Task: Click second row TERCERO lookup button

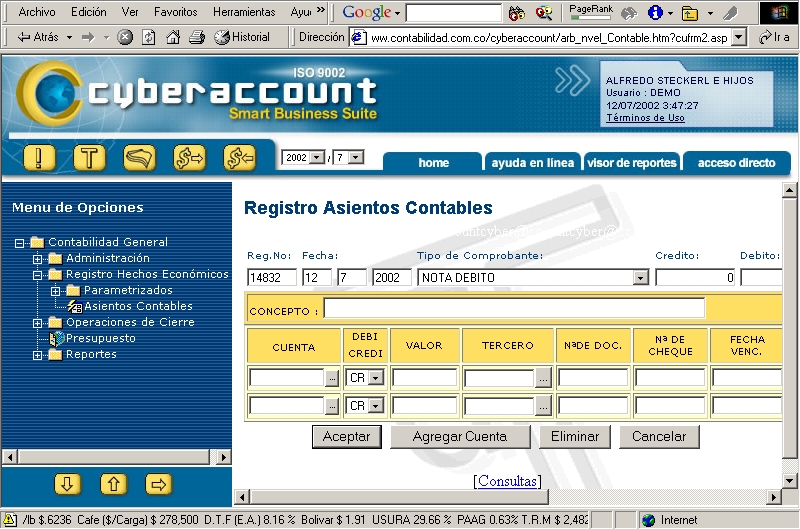Action: tap(543, 406)
